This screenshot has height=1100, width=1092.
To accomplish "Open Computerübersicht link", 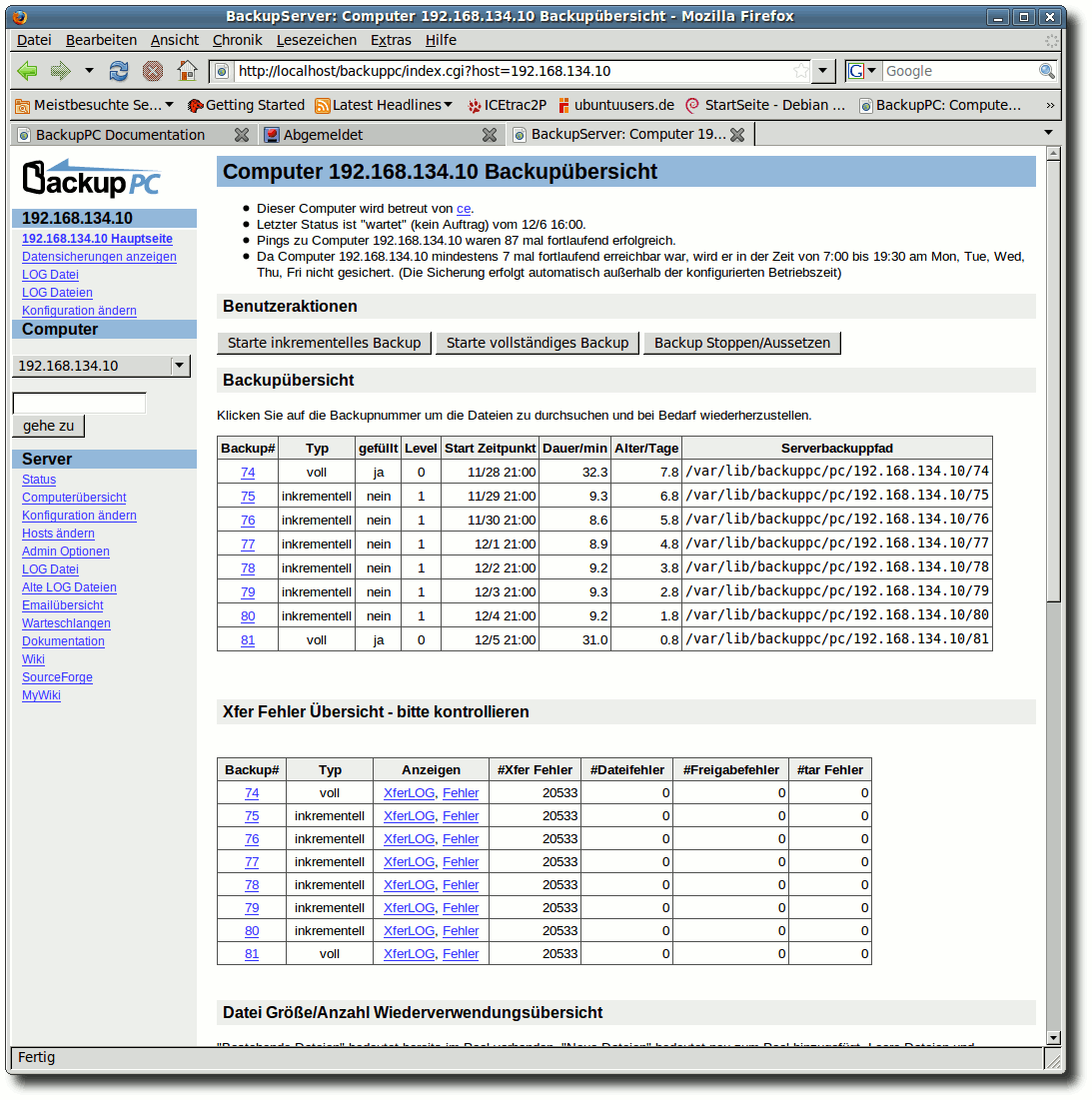I will 74,499.
